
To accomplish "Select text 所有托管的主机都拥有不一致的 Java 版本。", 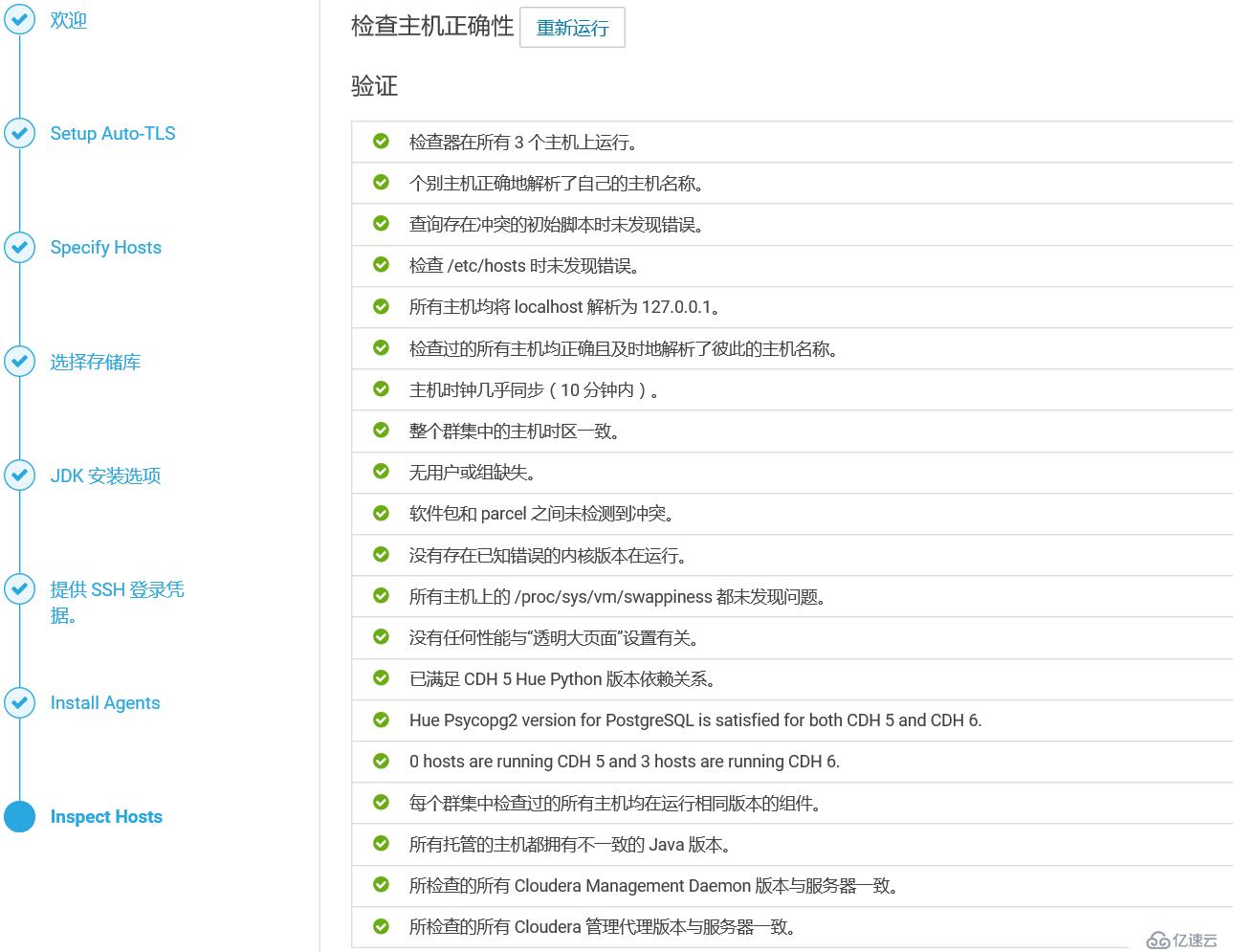I will click(x=571, y=845).
